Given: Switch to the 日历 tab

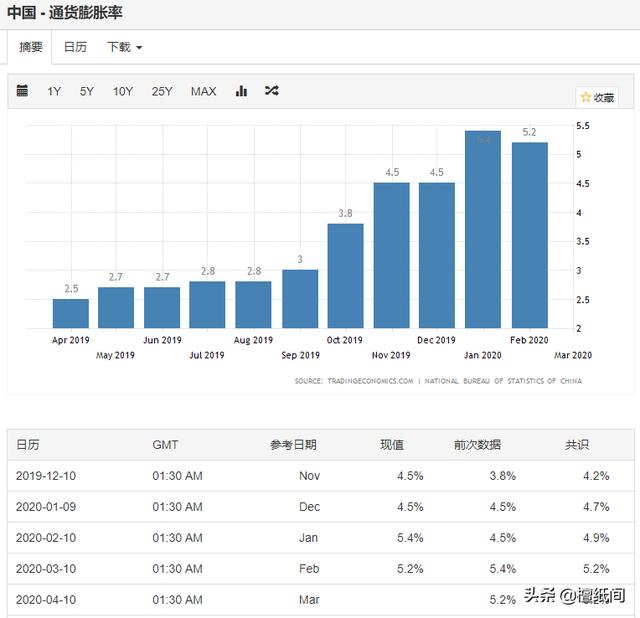Looking at the screenshot, I should pyautogui.click(x=76, y=47).
